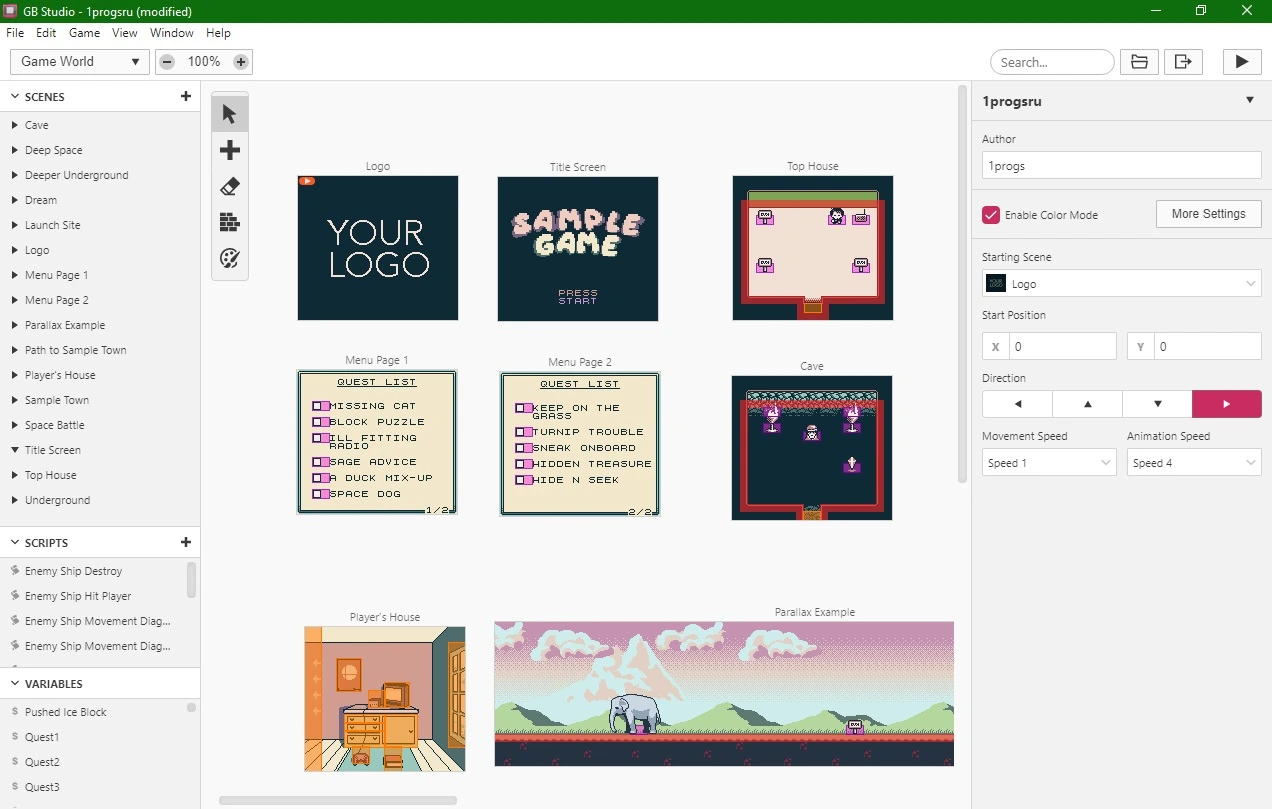Click the More Settings button
The width and height of the screenshot is (1272, 809).
1209,214
